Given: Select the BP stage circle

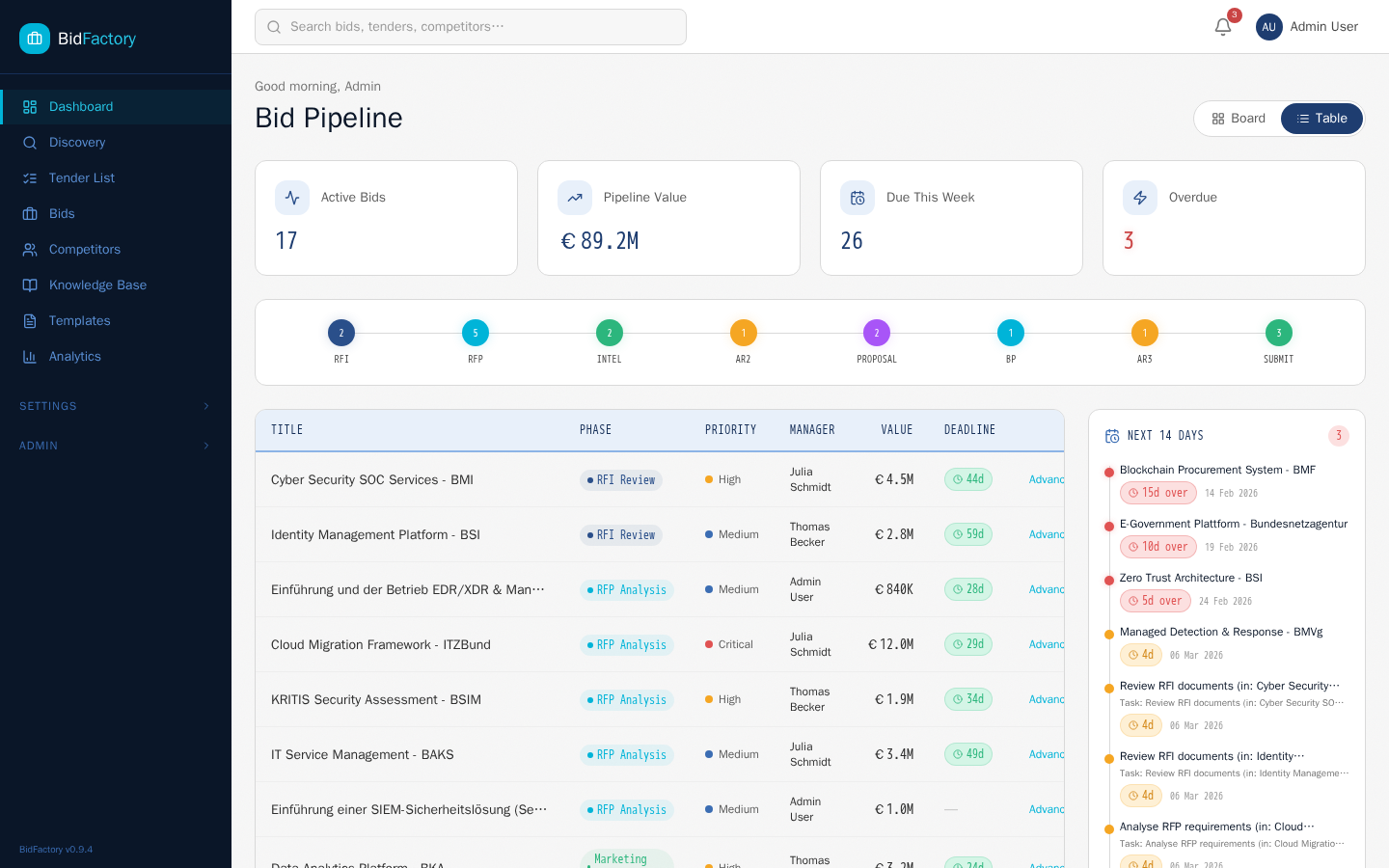Looking at the screenshot, I should (1011, 333).
